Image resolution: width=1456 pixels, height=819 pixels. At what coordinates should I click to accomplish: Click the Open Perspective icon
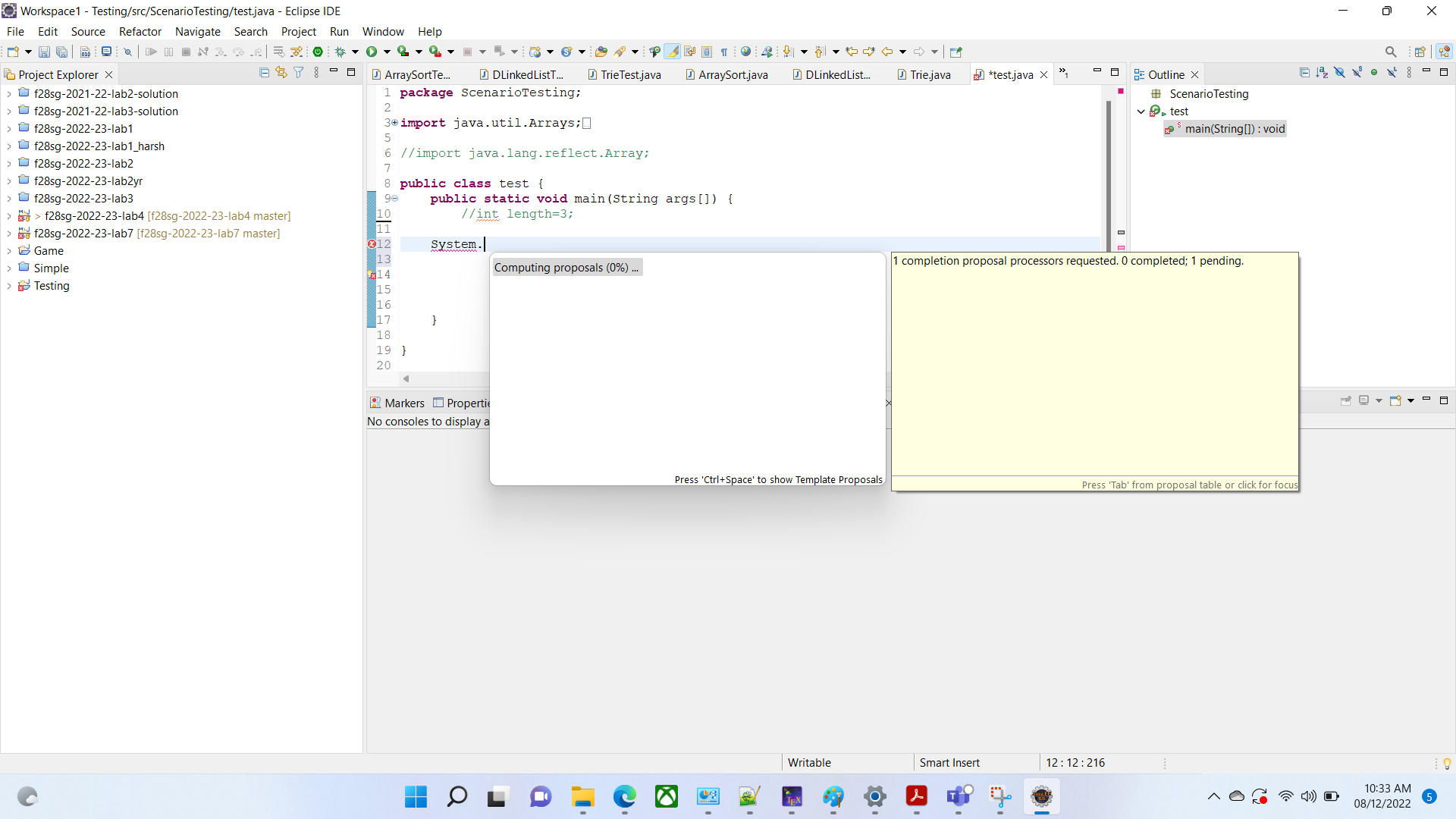[x=1420, y=52]
